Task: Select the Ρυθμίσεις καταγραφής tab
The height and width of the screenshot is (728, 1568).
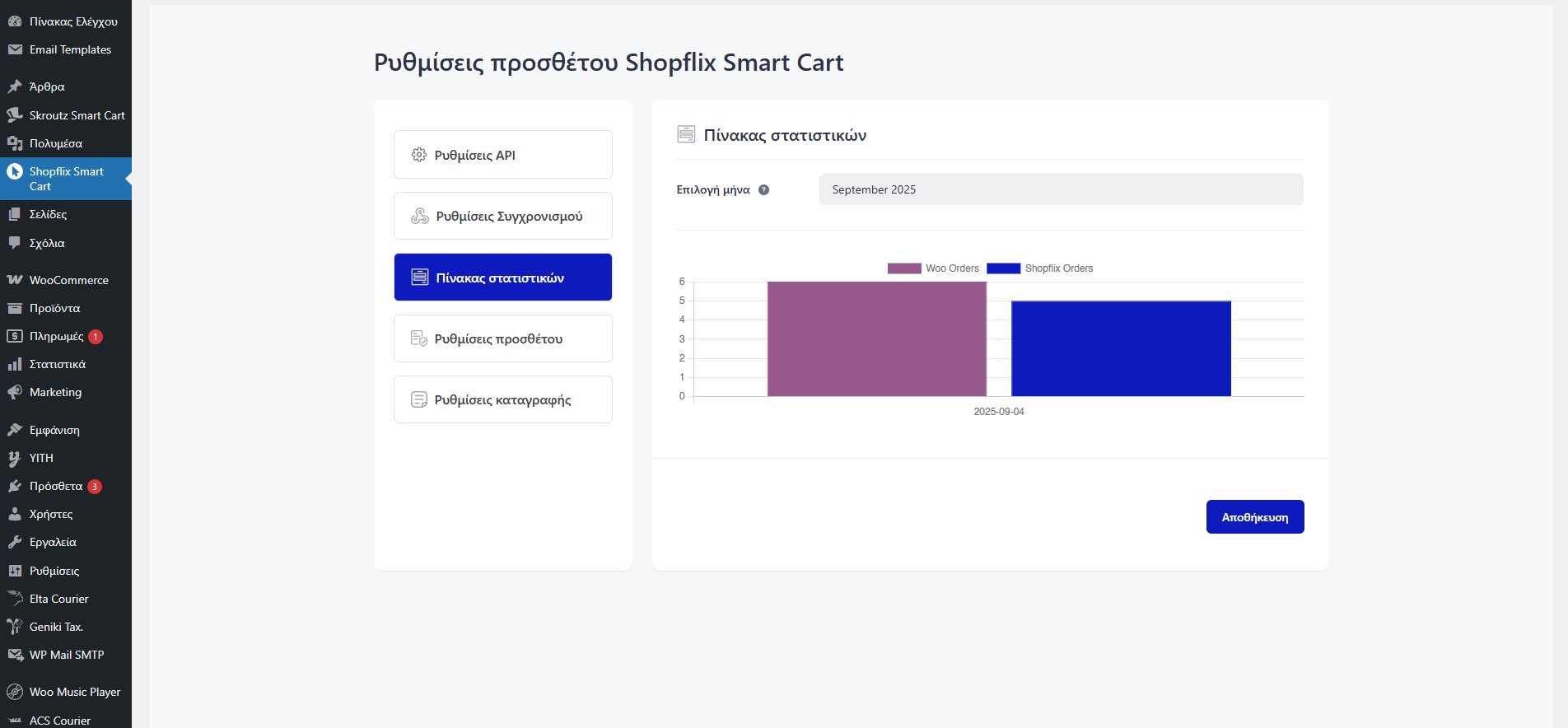Action: coord(502,399)
